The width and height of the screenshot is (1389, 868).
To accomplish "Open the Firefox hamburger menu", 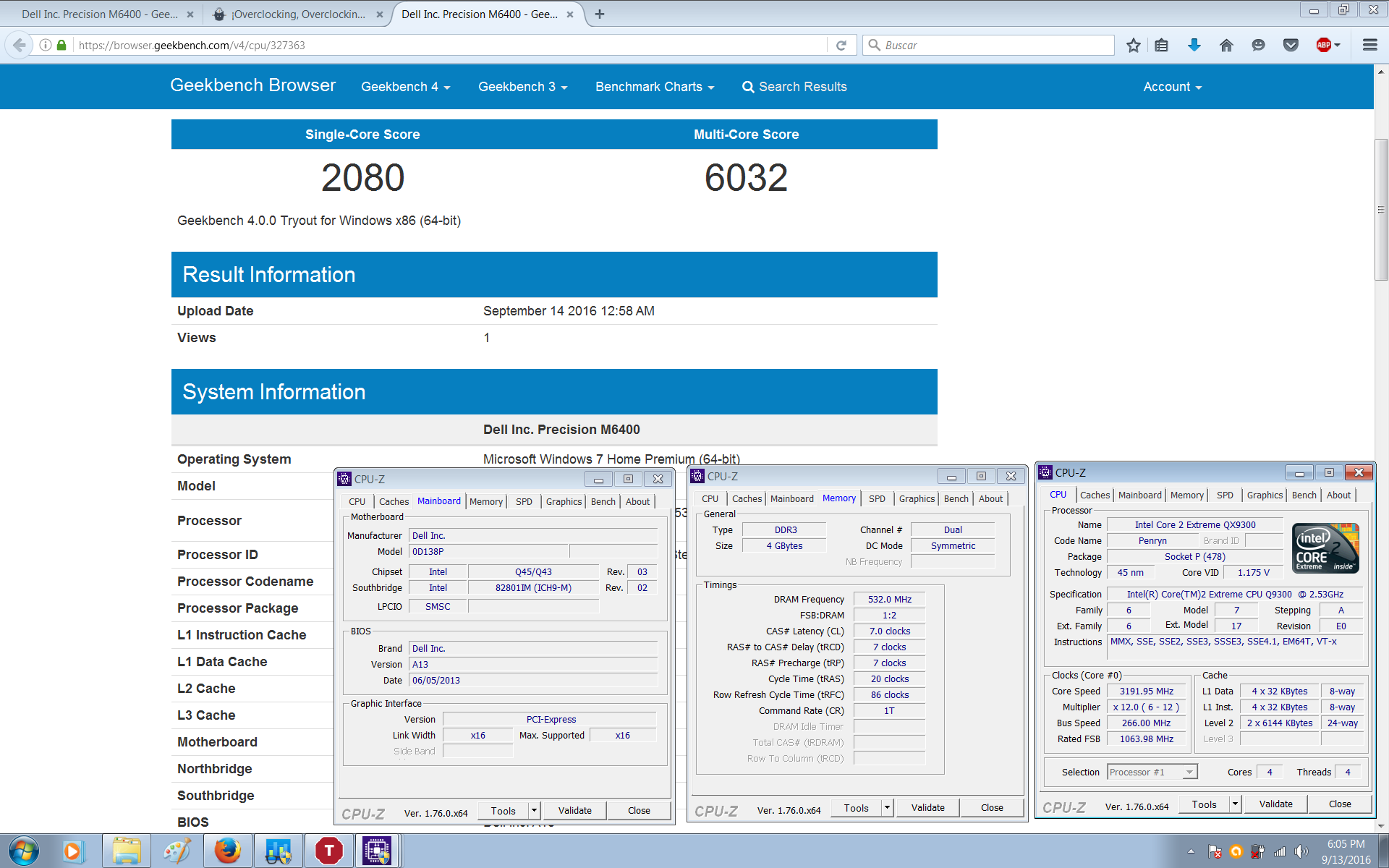I will pos(1369,46).
